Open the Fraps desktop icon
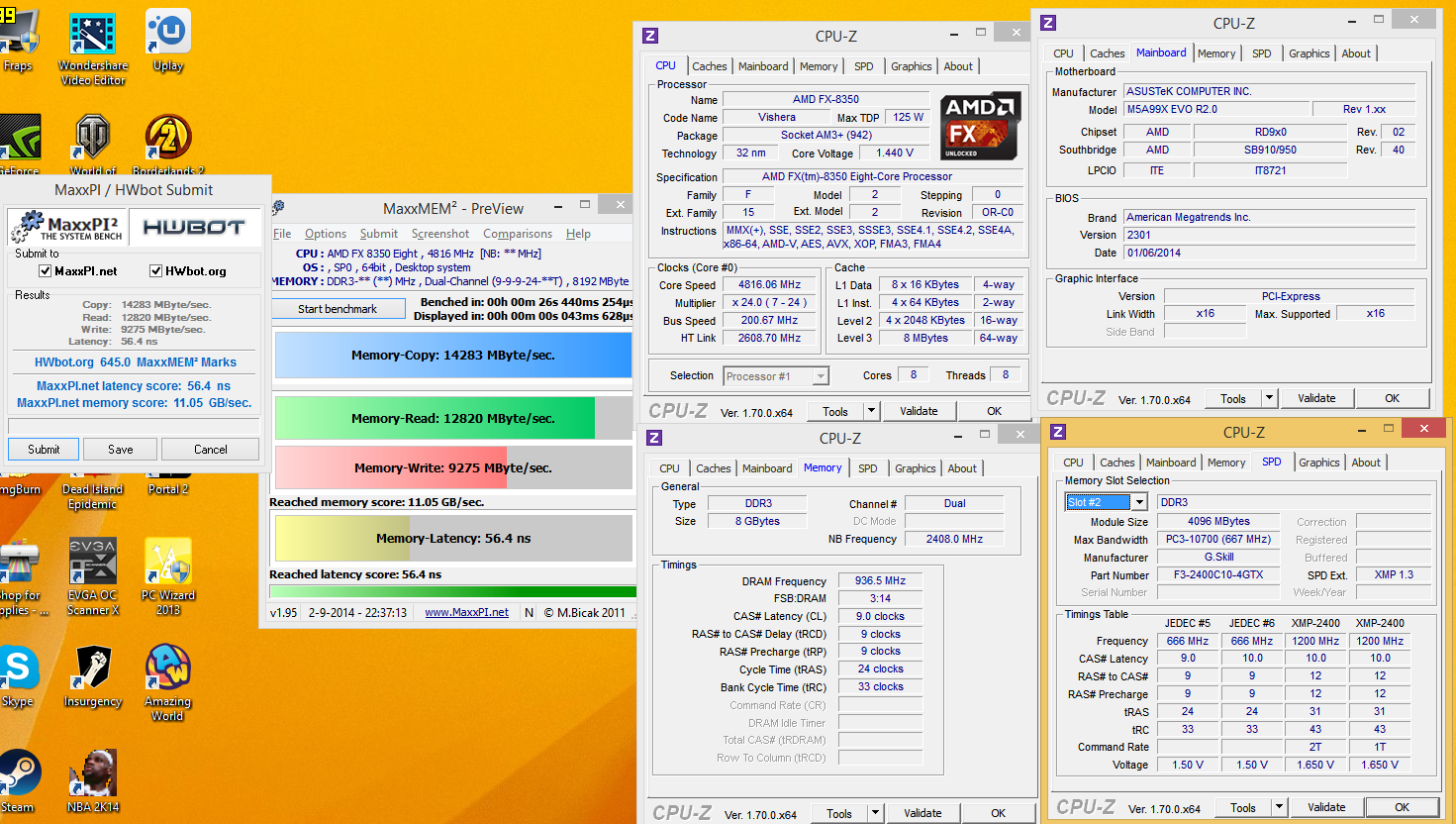Image resolution: width=1456 pixels, height=824 pixels. click(18, 40)
